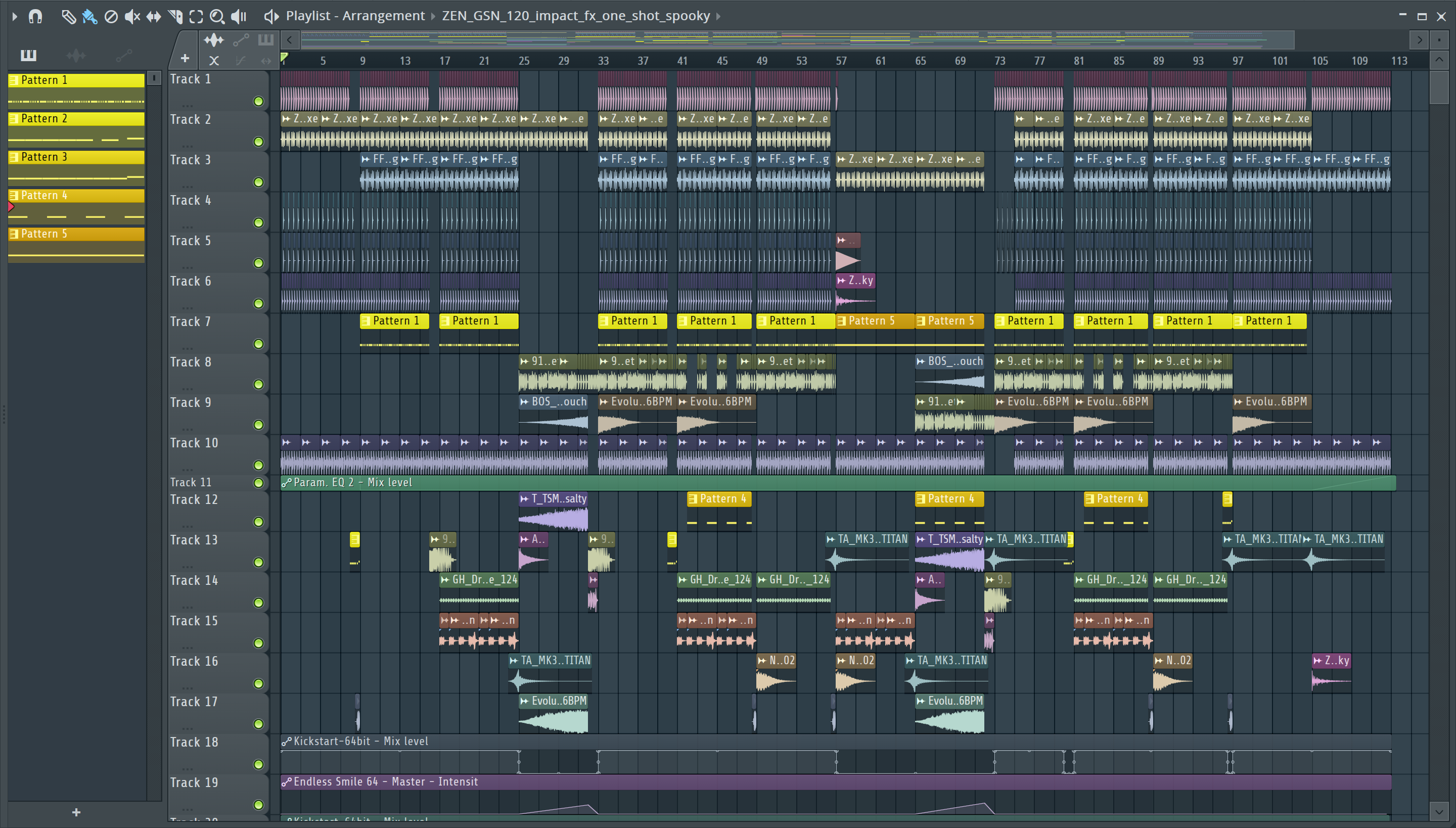This screenshot has width=1456, height=828.
Task: Click bar 57 on timeline ruler
Action: coord(841,60)
